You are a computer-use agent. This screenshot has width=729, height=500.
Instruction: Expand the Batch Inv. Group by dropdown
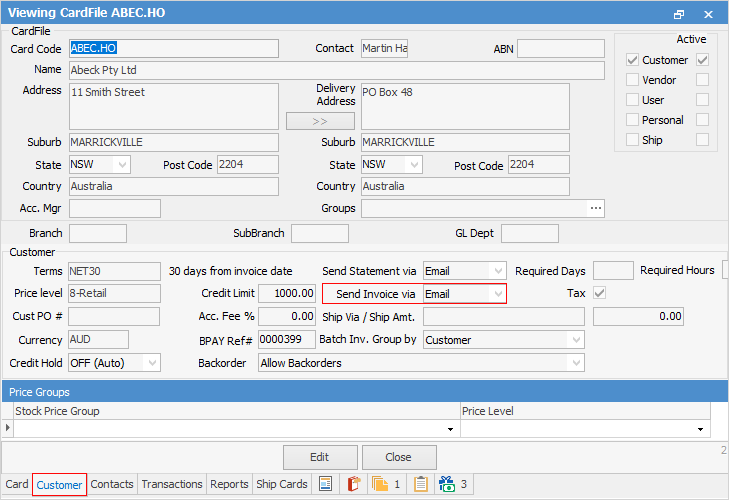coord(575,340)
